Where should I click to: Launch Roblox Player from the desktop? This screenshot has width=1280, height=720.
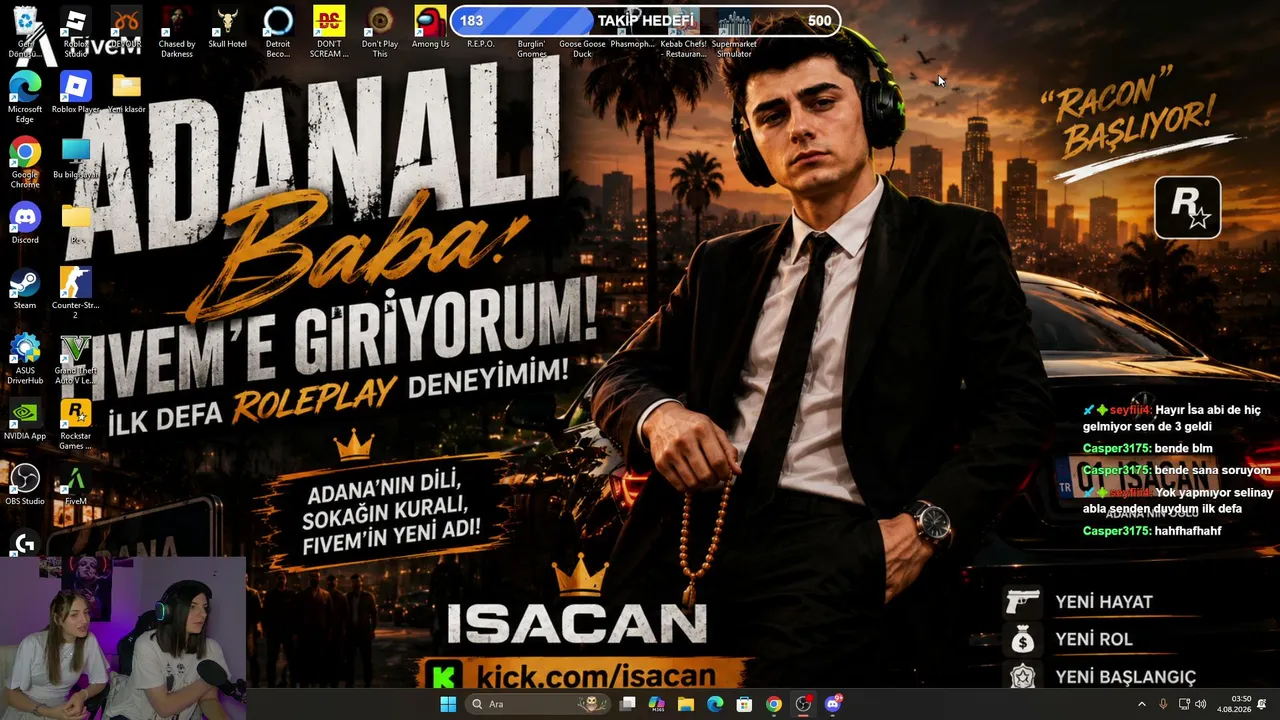click(x=76, y=93)
